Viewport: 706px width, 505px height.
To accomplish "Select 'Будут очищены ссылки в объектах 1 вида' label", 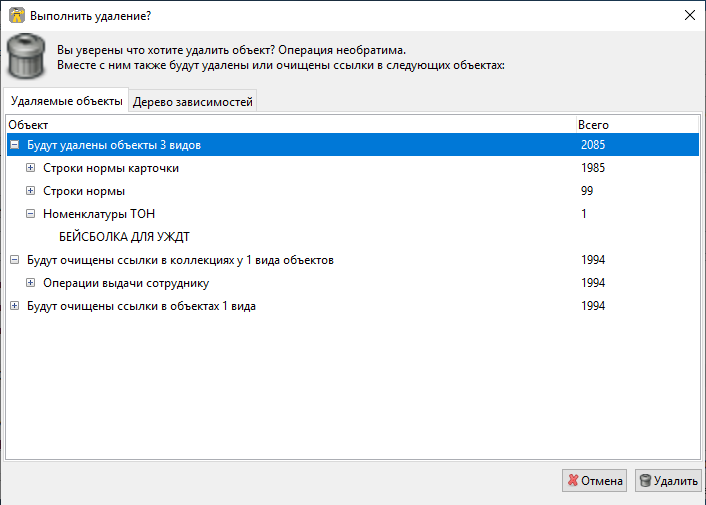I will pyautogui.click(x=141, y=306).
